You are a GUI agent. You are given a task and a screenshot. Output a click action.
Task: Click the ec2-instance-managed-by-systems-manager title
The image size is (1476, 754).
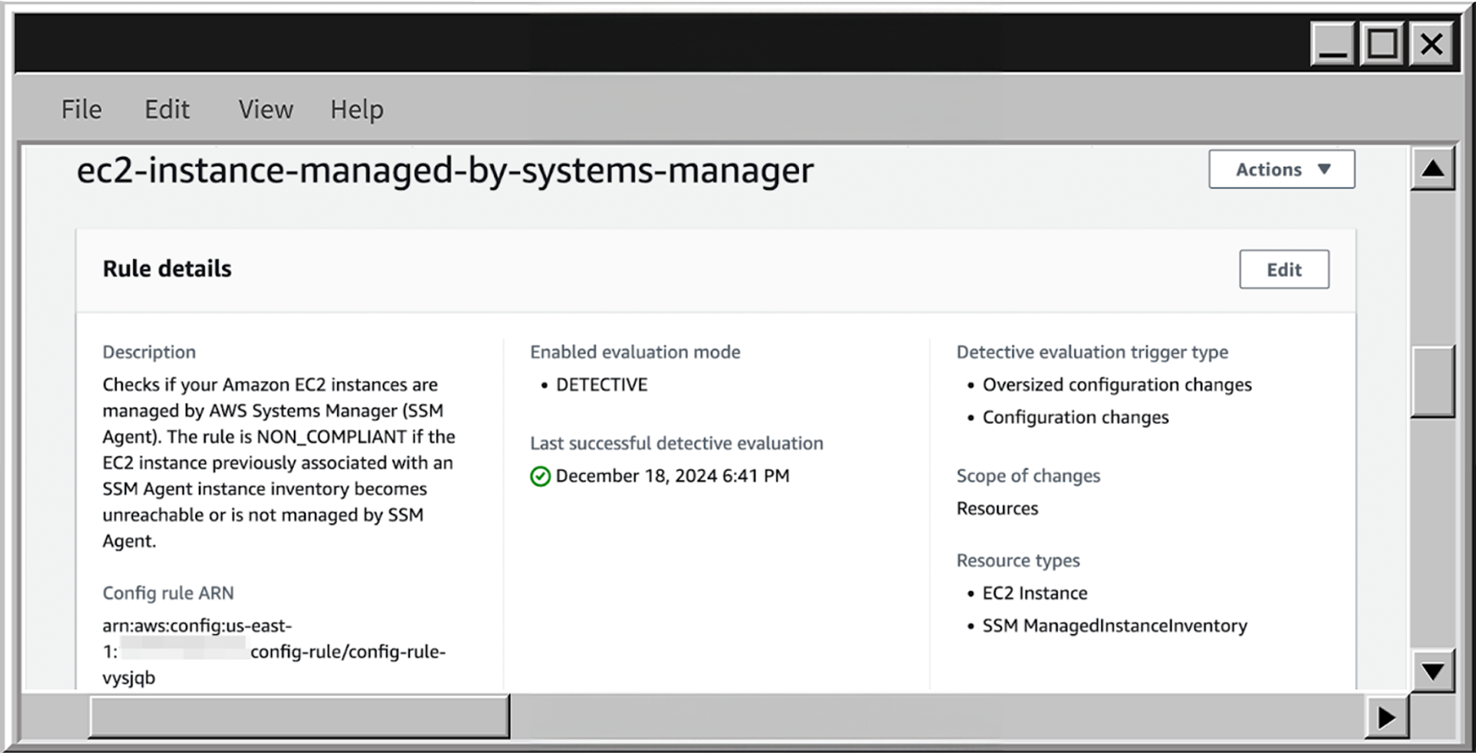pos(445,170)
